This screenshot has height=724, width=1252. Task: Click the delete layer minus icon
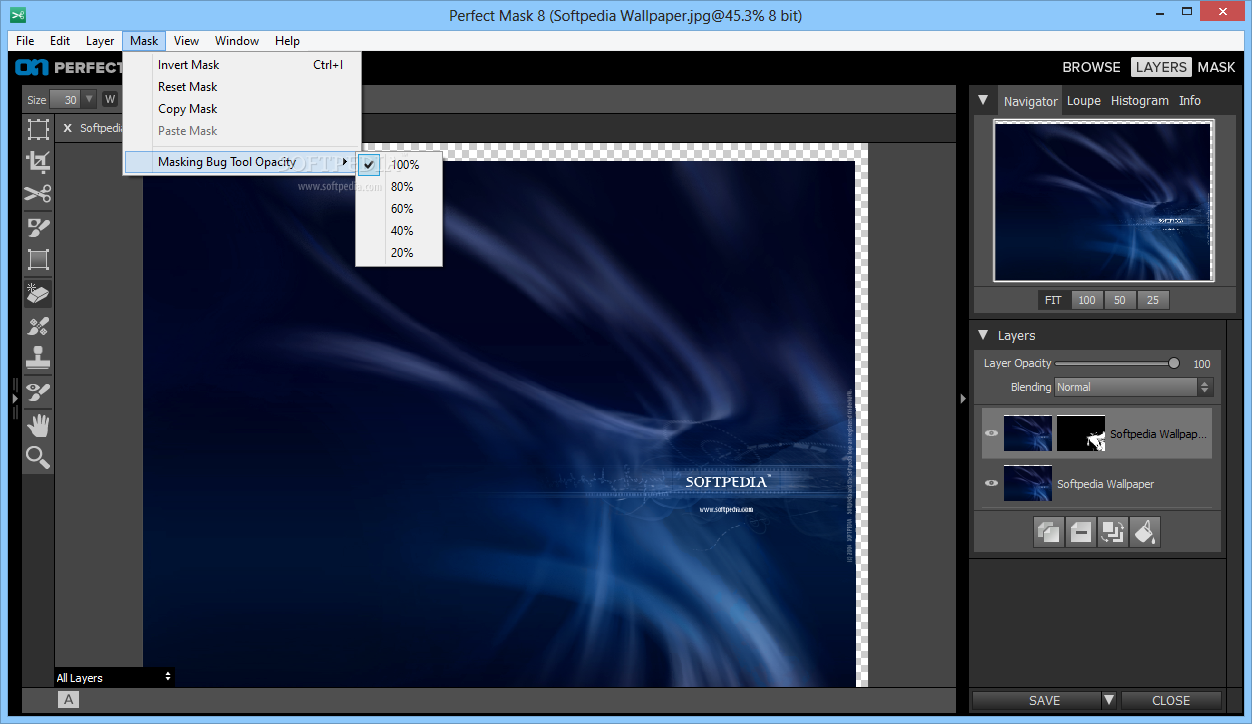[1080, 532]
